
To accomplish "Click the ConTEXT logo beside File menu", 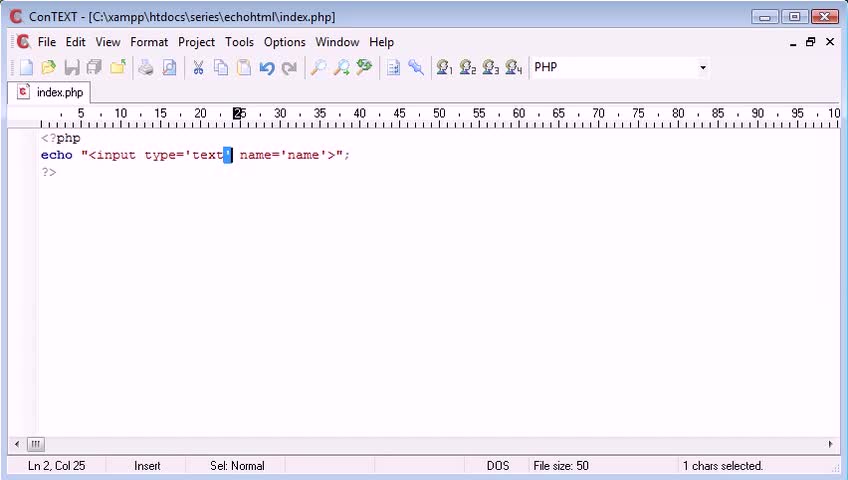I will [x=23, y=42].
